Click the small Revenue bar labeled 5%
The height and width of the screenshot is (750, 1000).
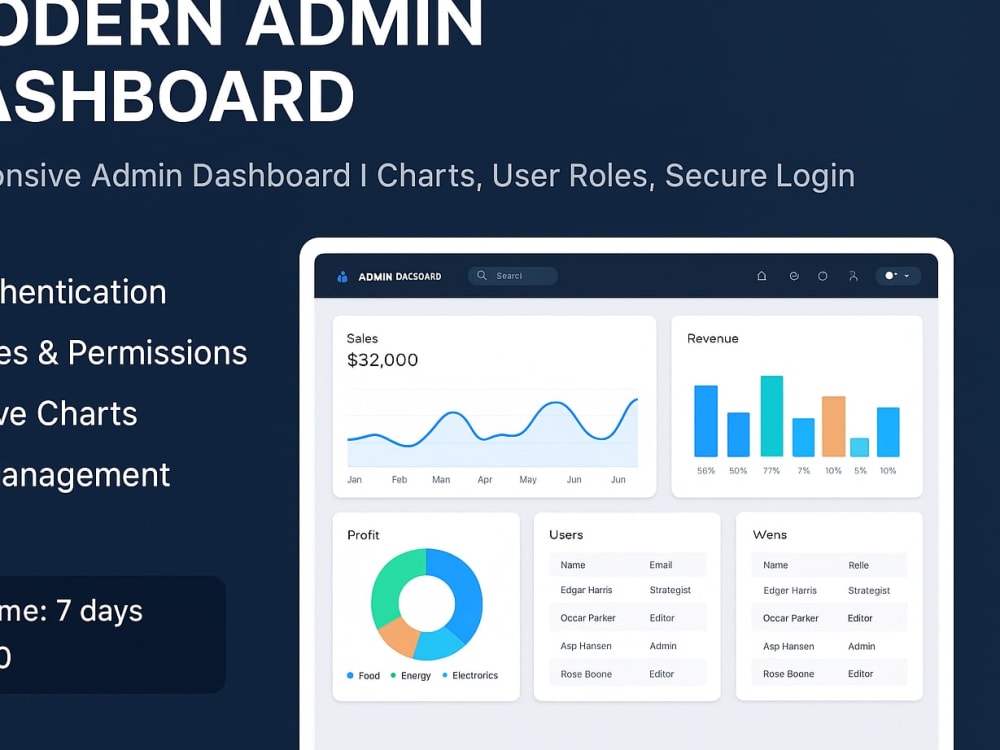click(860, 447)
